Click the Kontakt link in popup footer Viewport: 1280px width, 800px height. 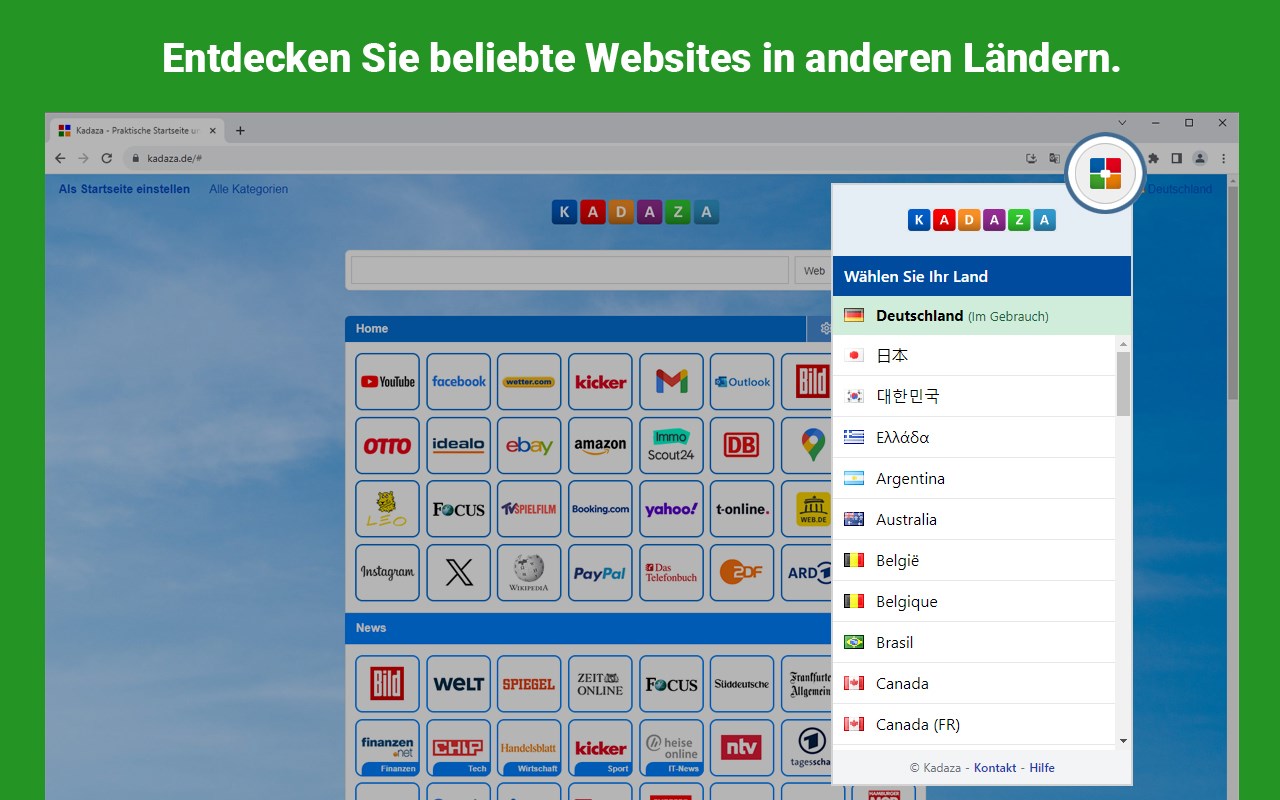point(995,768)
